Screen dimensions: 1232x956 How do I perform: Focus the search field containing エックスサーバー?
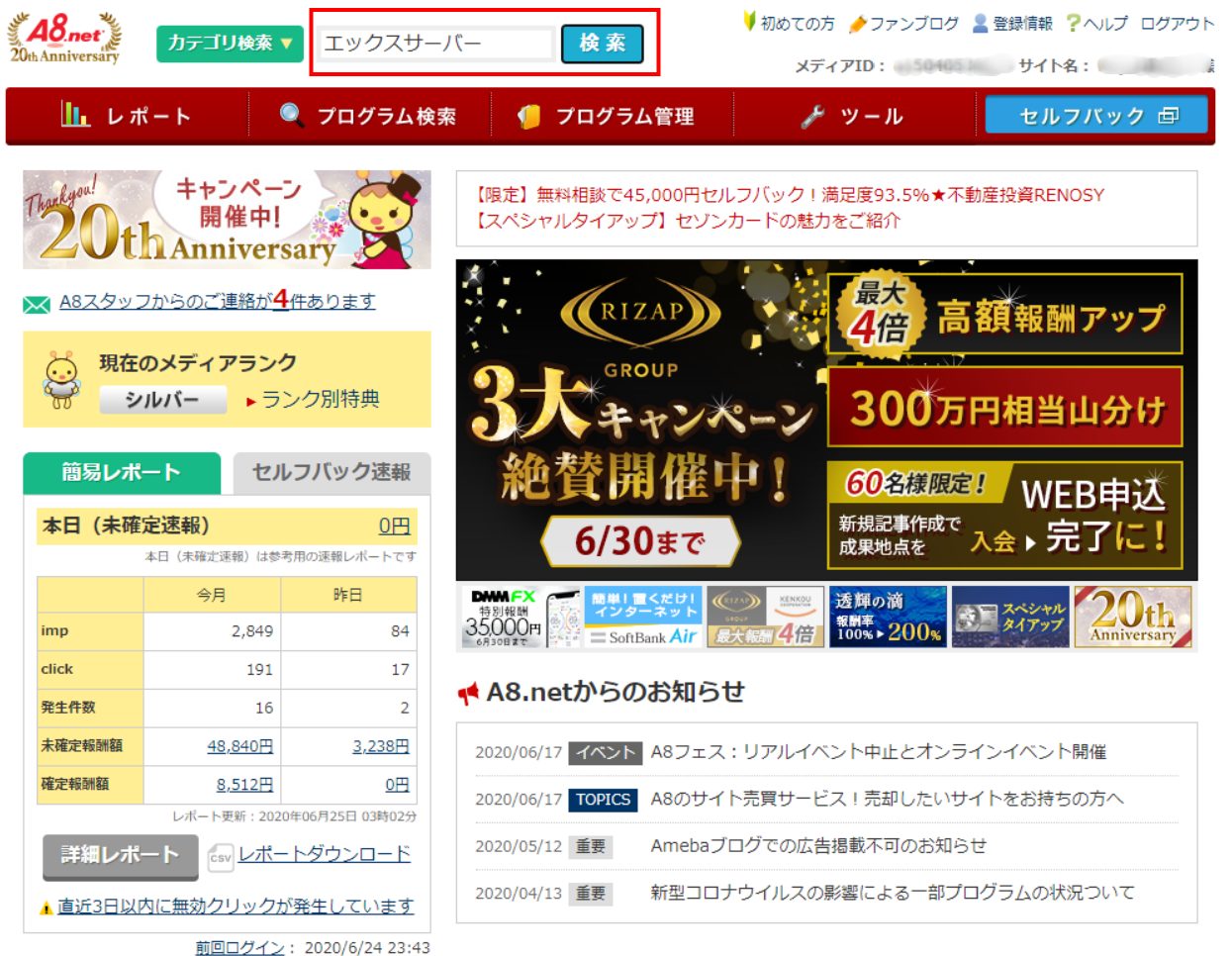(x=437, y=44)
